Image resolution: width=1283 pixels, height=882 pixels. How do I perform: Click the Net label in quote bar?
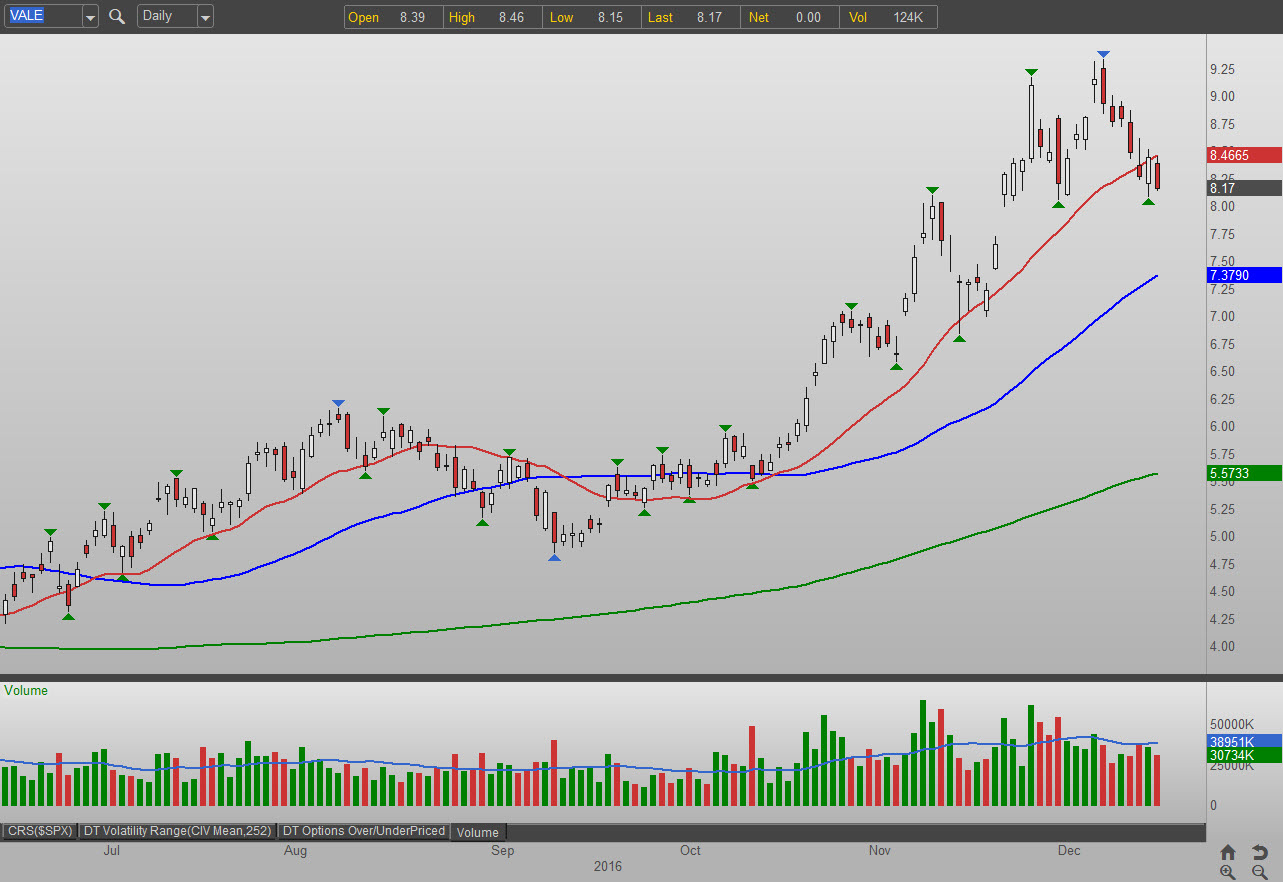[x=758, y=17]
